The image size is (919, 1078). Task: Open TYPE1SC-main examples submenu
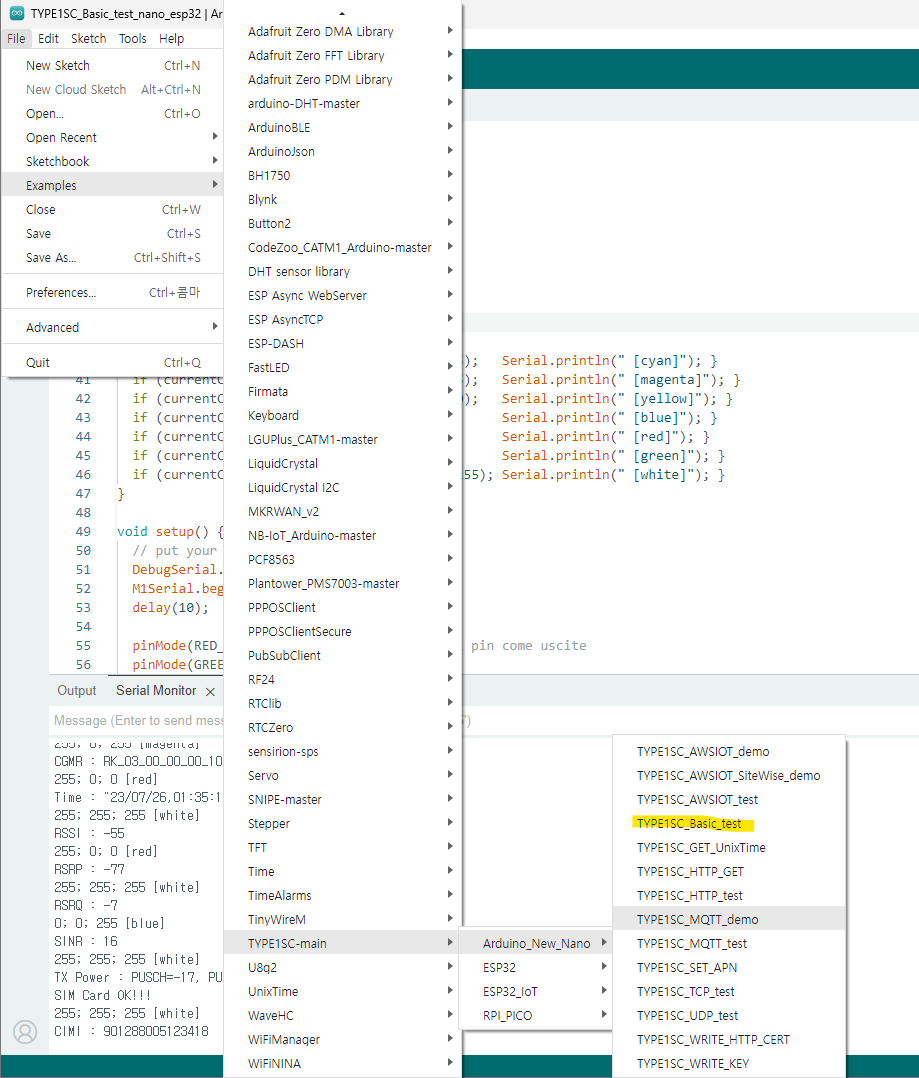[x=342, y=943]
